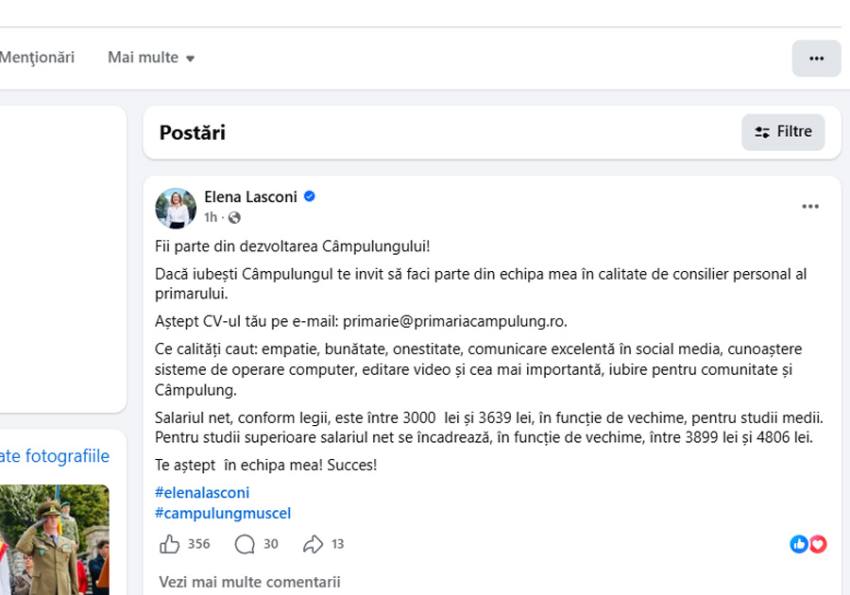Viewport: 850px width, 595px height.
Task: Open the post's 1h timestamp
Action: coord(210,217)
